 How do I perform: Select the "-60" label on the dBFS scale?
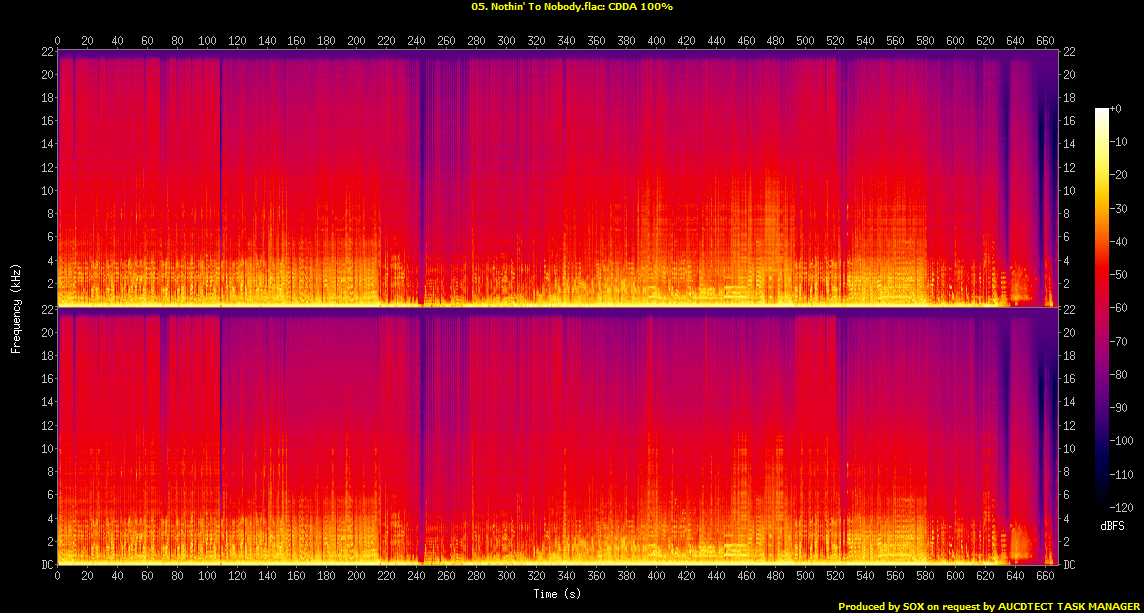pyautogui.click(x=1118, y=308)
